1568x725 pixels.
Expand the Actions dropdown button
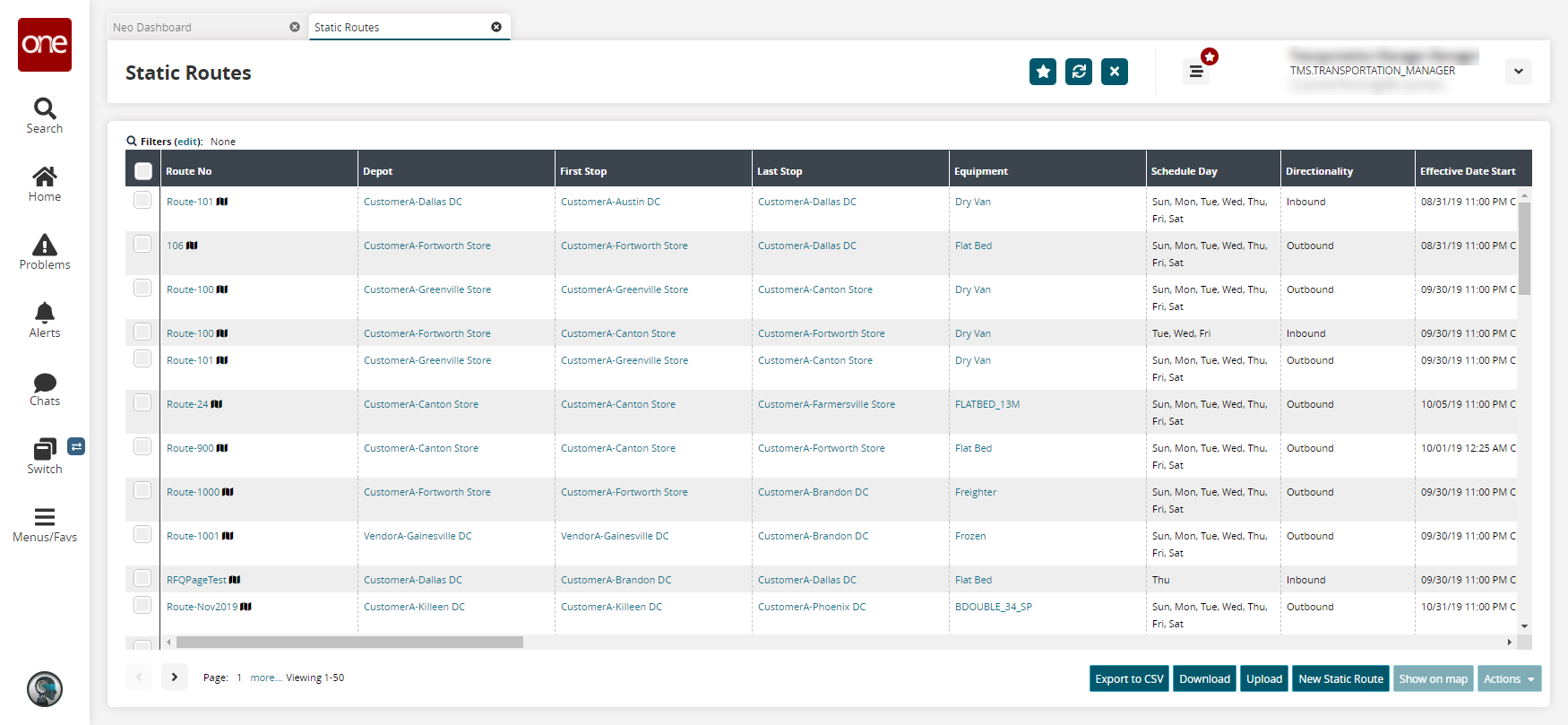click(x=1509, y=679)
